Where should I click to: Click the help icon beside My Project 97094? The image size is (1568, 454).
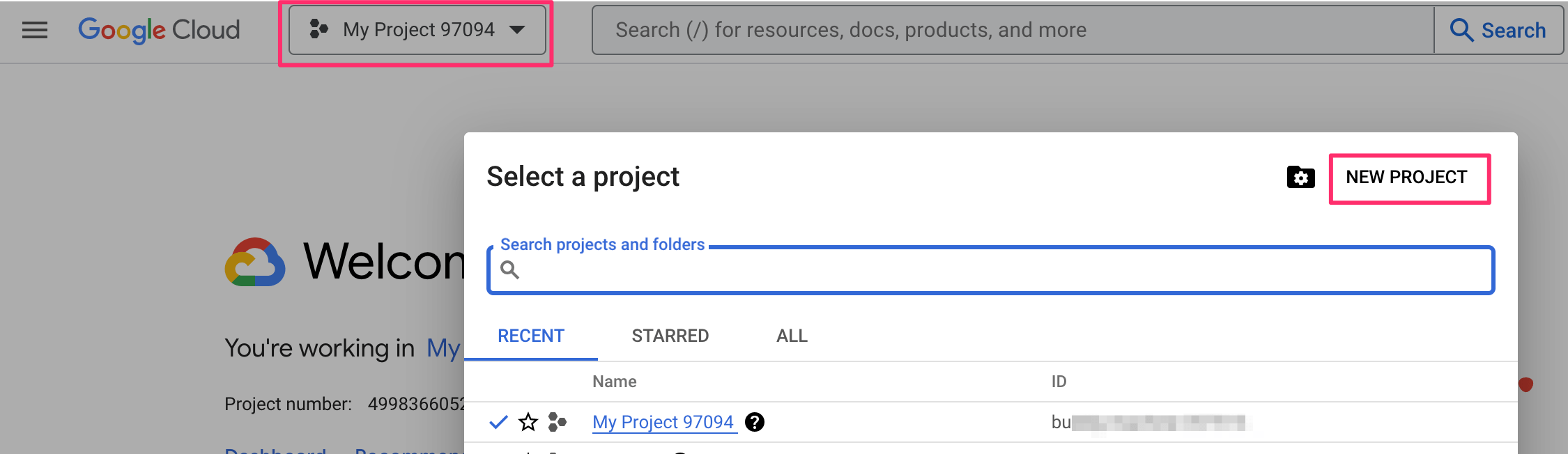point(755,422)
